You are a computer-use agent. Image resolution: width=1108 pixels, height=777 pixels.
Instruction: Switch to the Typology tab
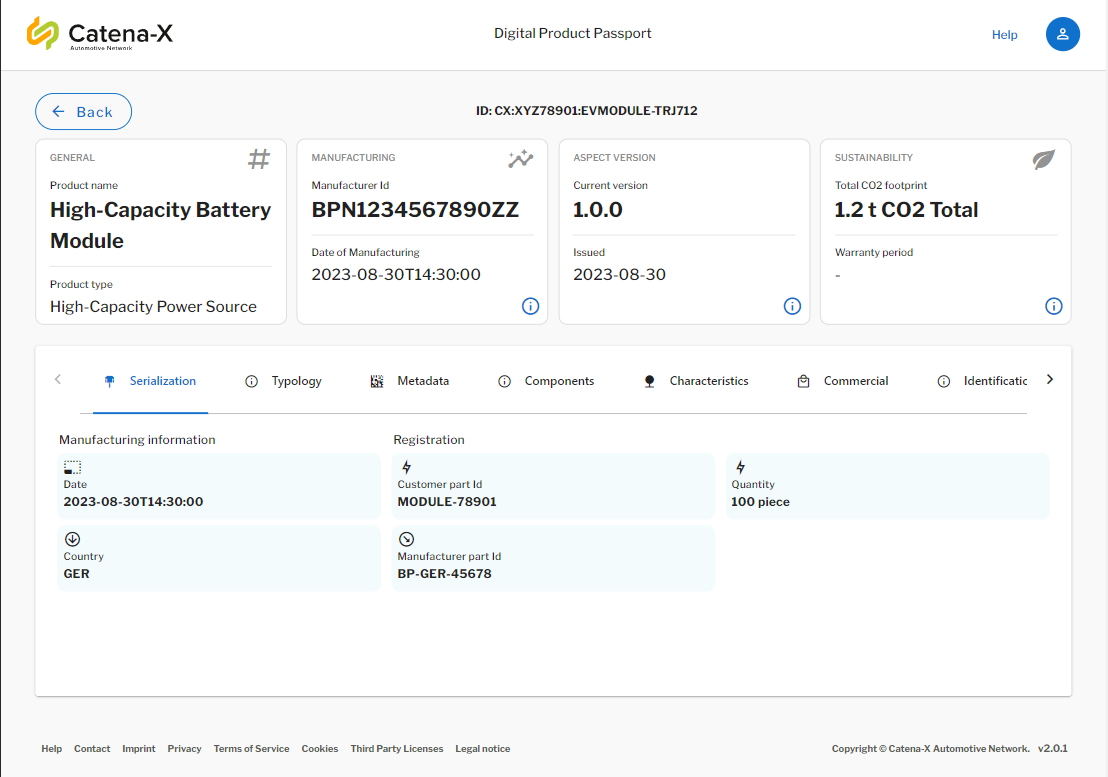(284, 381)
